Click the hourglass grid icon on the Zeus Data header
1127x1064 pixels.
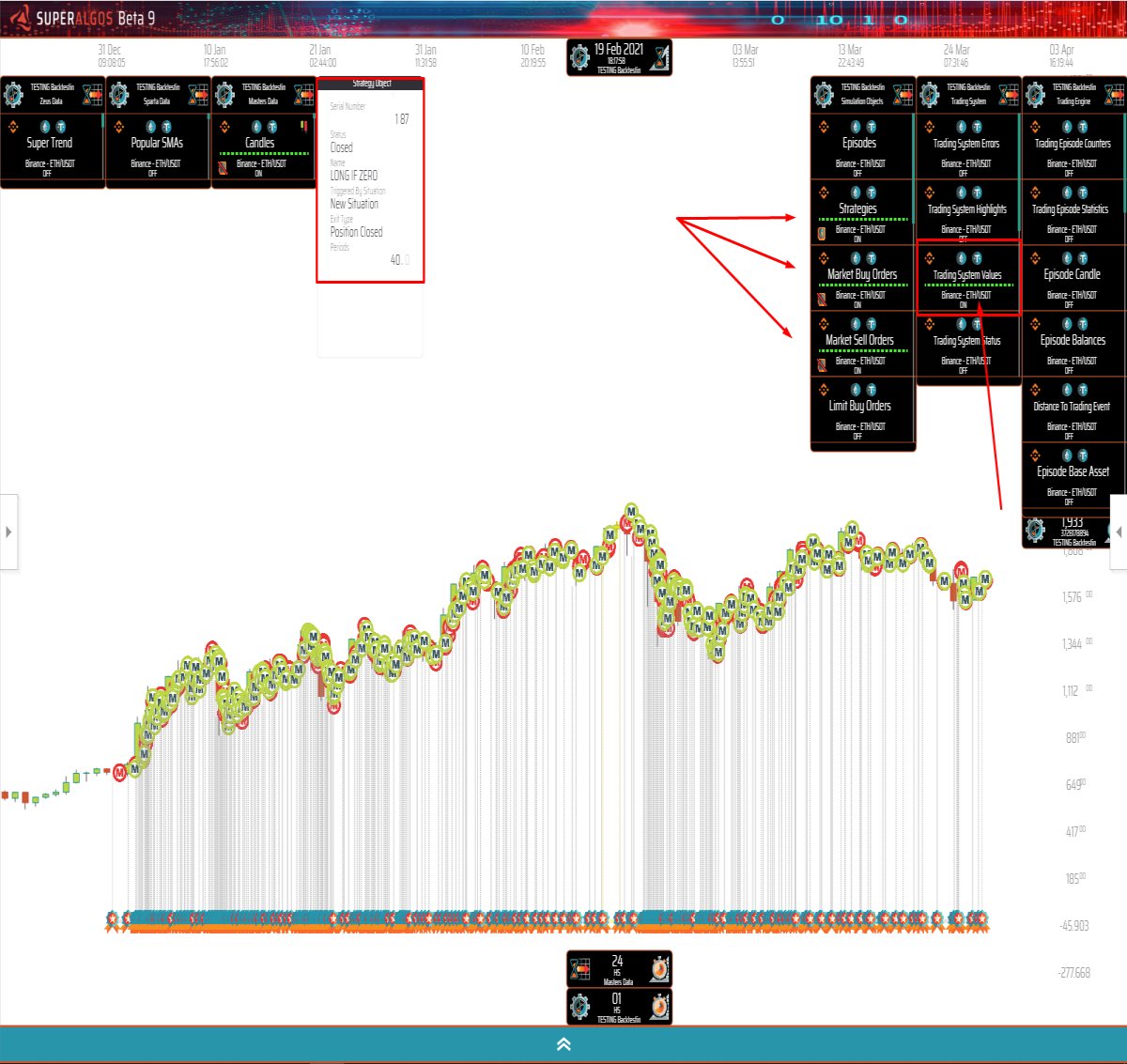(93, 94)
